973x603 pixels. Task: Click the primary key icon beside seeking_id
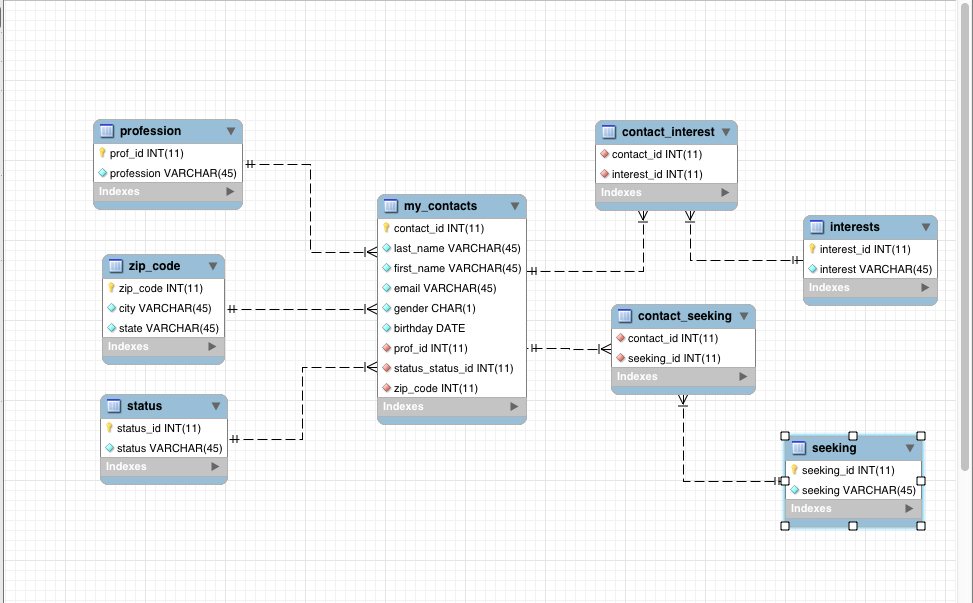(794, 470)
